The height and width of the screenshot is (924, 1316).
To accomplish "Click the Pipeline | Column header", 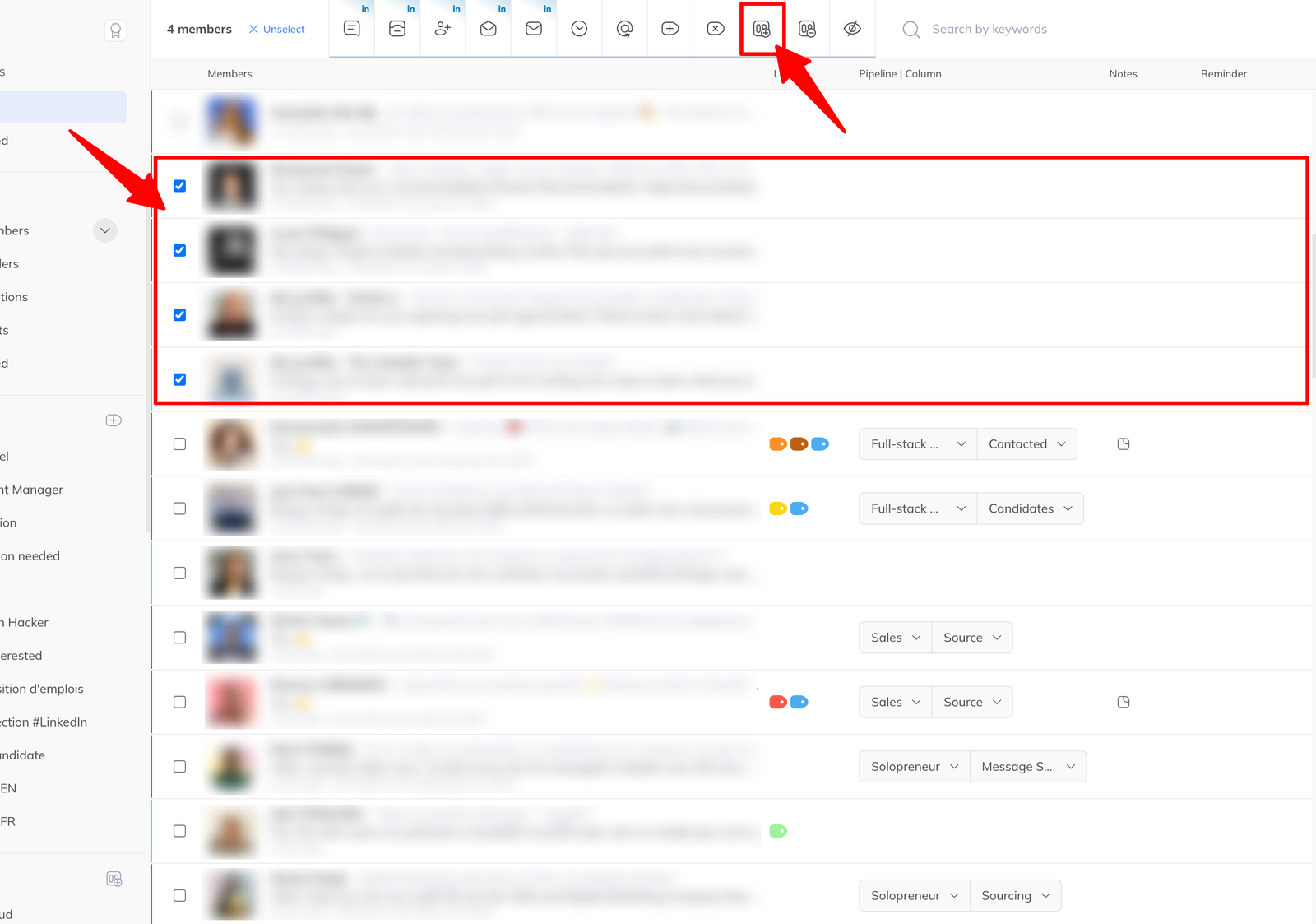I will click(x=900, y=73).
